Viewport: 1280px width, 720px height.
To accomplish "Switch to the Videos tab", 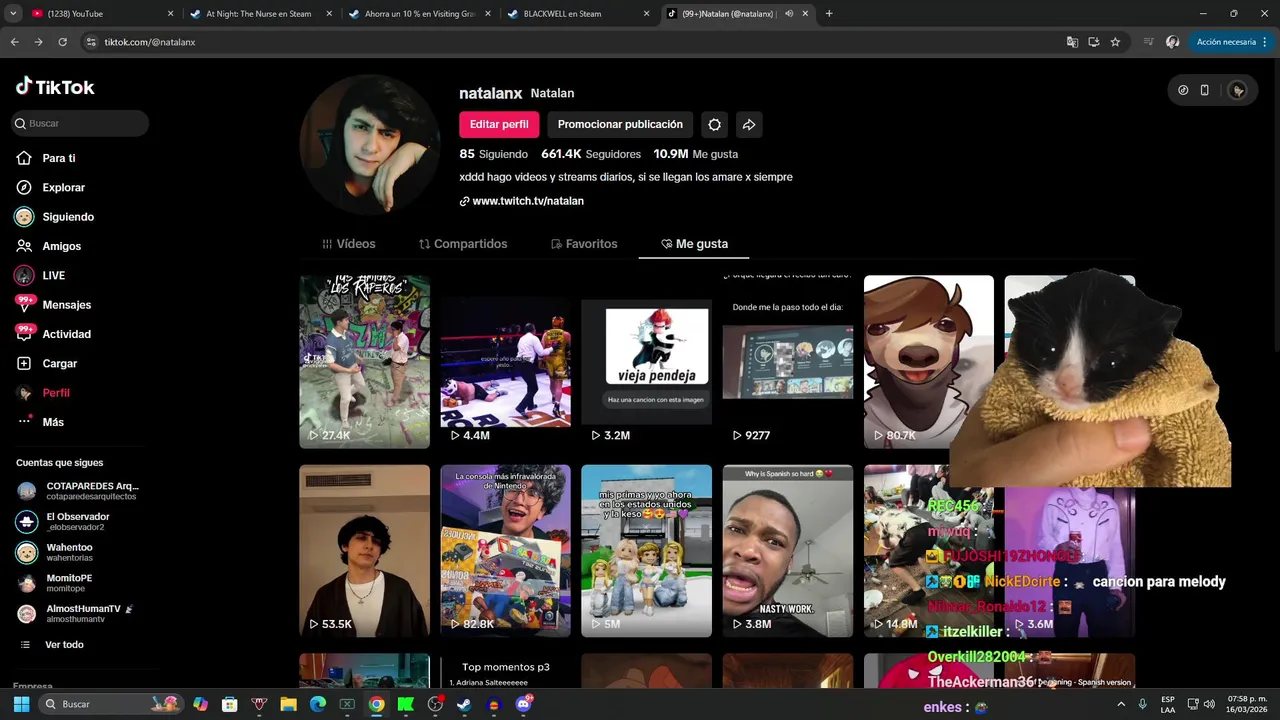I will pyautogui.click(x=349, y=244).
